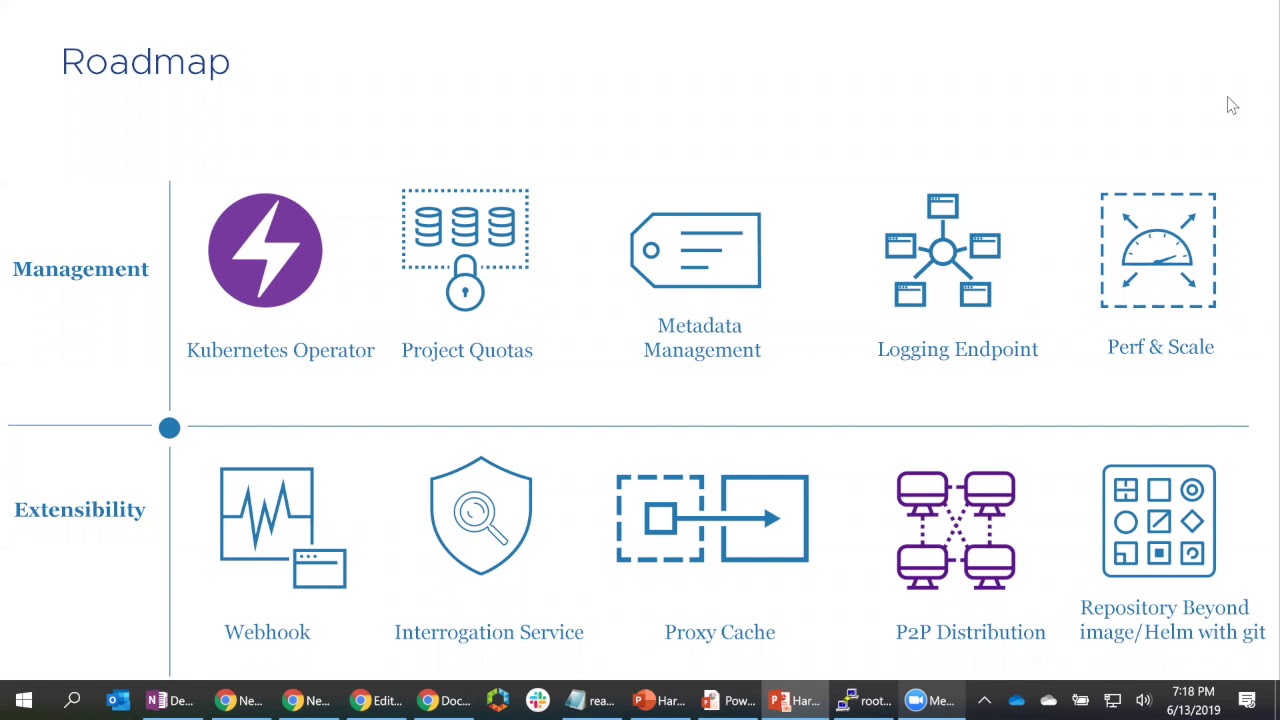Select the Kubernetes Operator label
The height and width of the screenshot is (720, 1280).
coord(281,350)
